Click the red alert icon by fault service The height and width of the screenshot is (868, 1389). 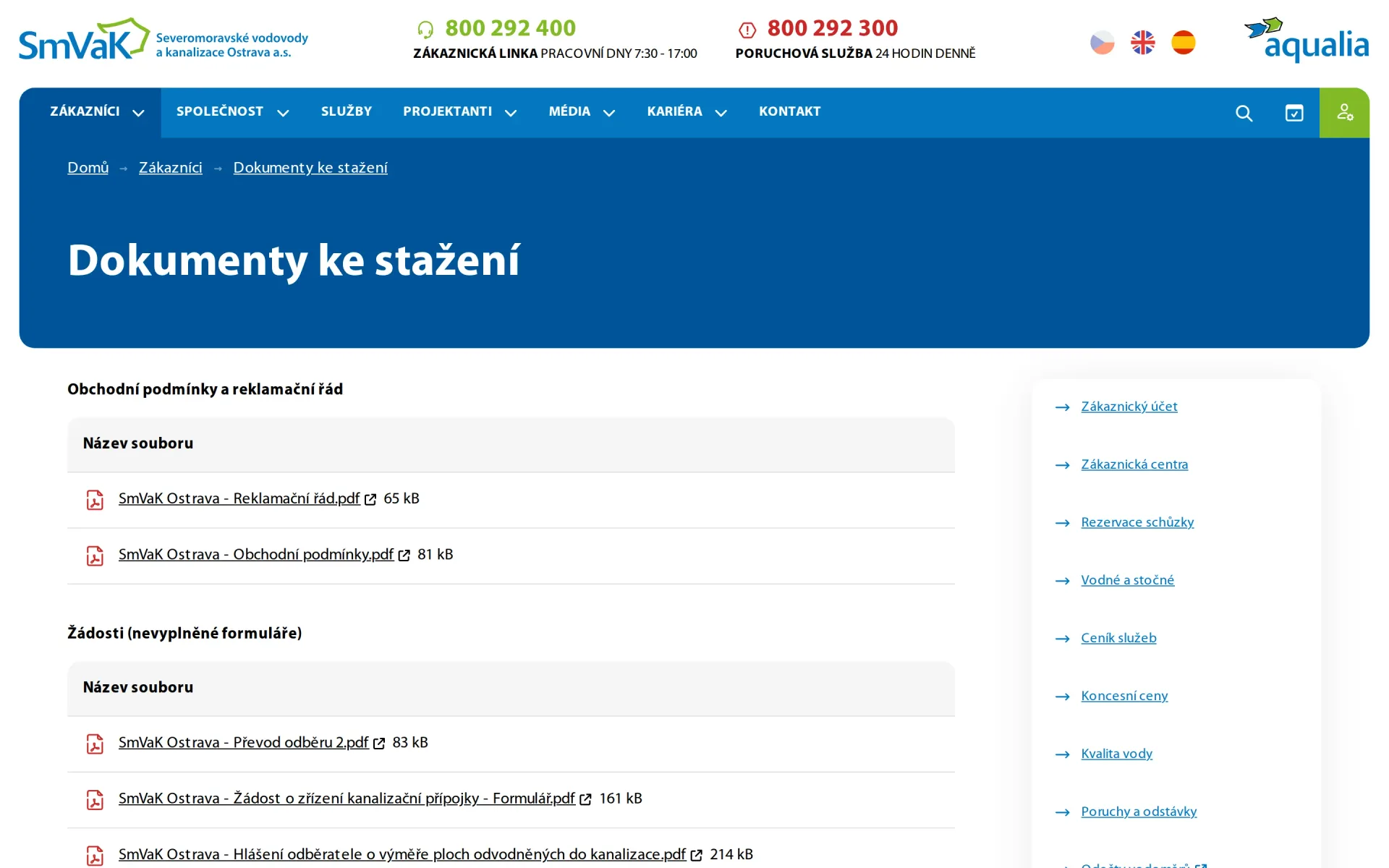pos(747,30)
